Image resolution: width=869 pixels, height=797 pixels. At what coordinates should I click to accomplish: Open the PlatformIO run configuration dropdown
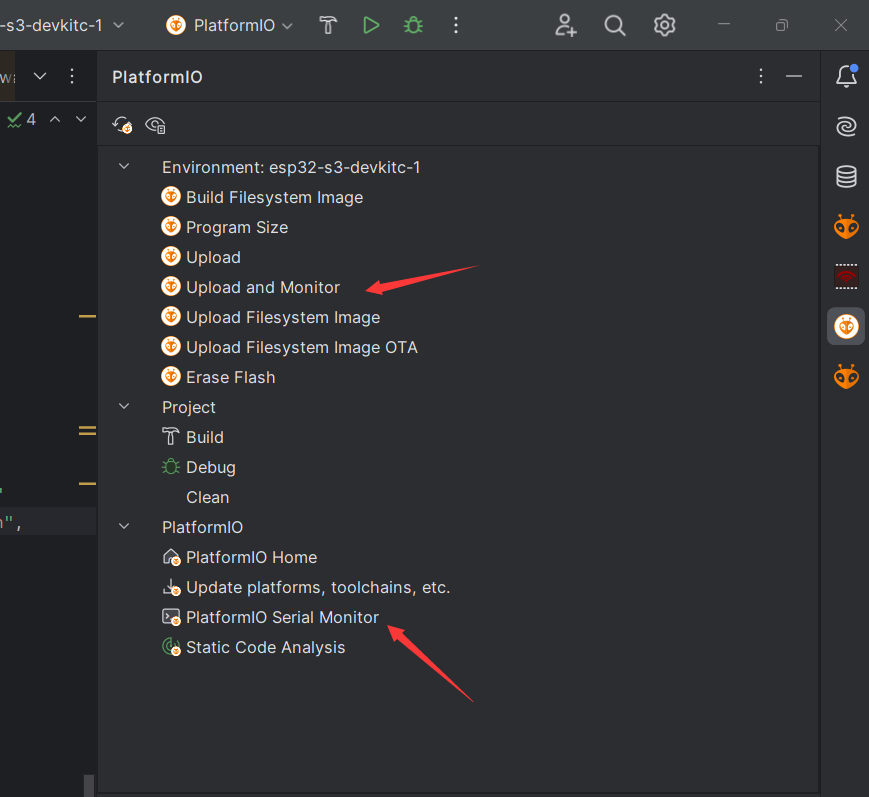coord(229,25)
